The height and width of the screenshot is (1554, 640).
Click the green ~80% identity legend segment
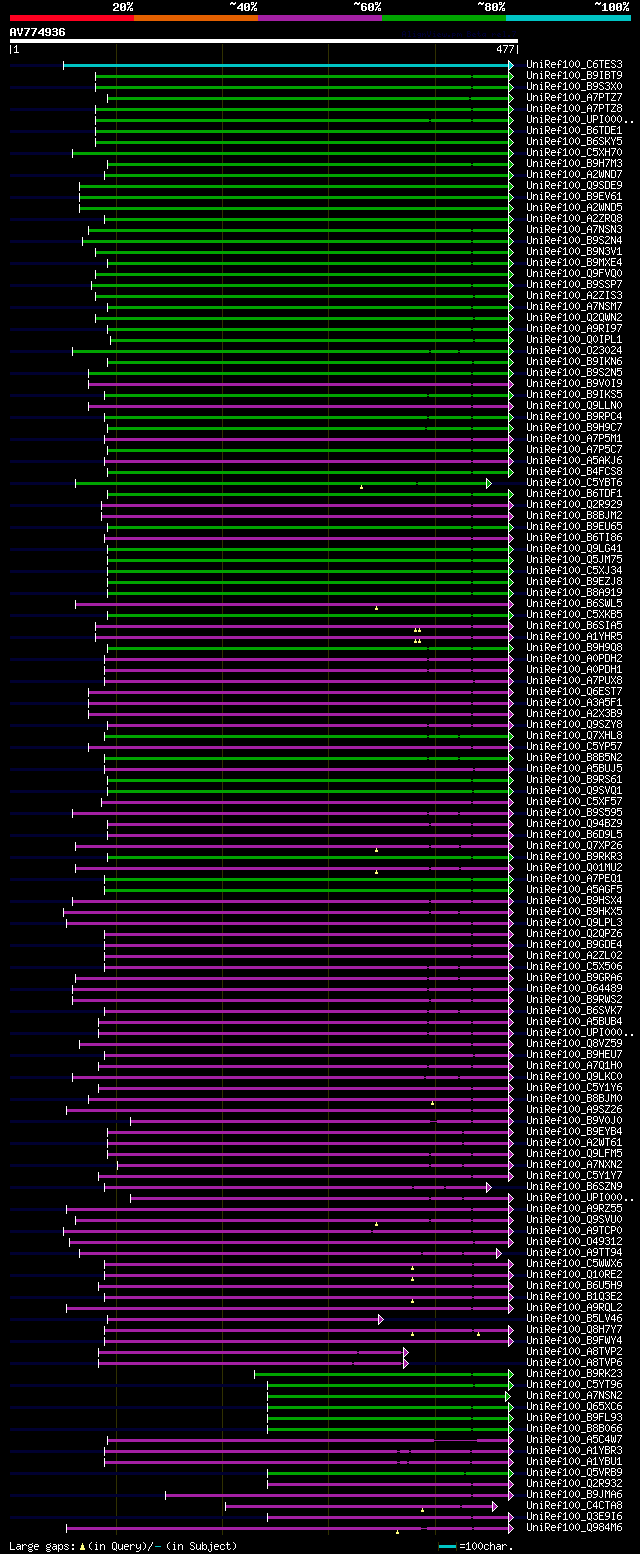click(443, 18)
